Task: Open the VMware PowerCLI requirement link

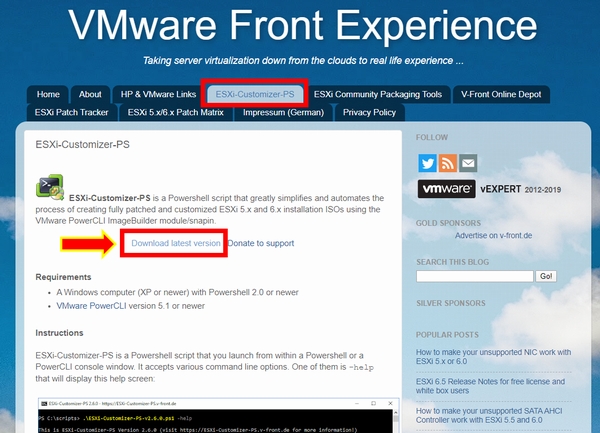Action: [91, 306]
